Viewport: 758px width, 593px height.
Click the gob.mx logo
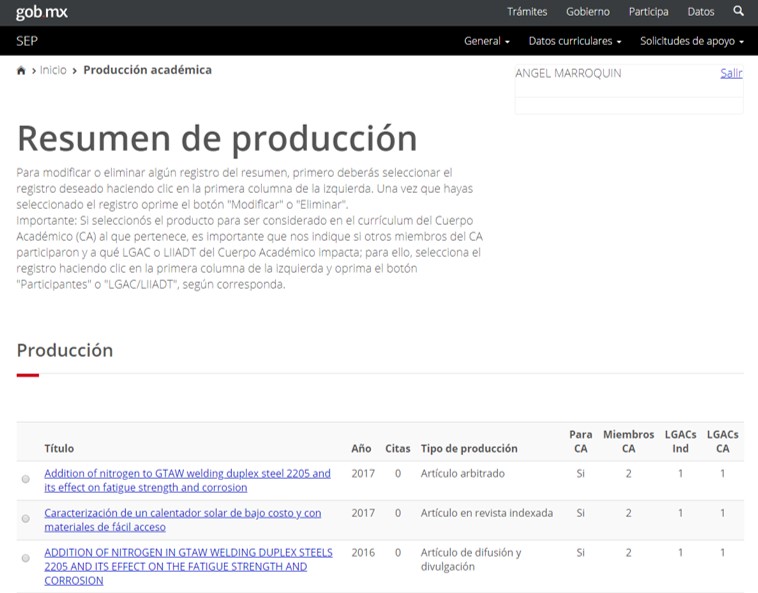[x=42, y=12]
